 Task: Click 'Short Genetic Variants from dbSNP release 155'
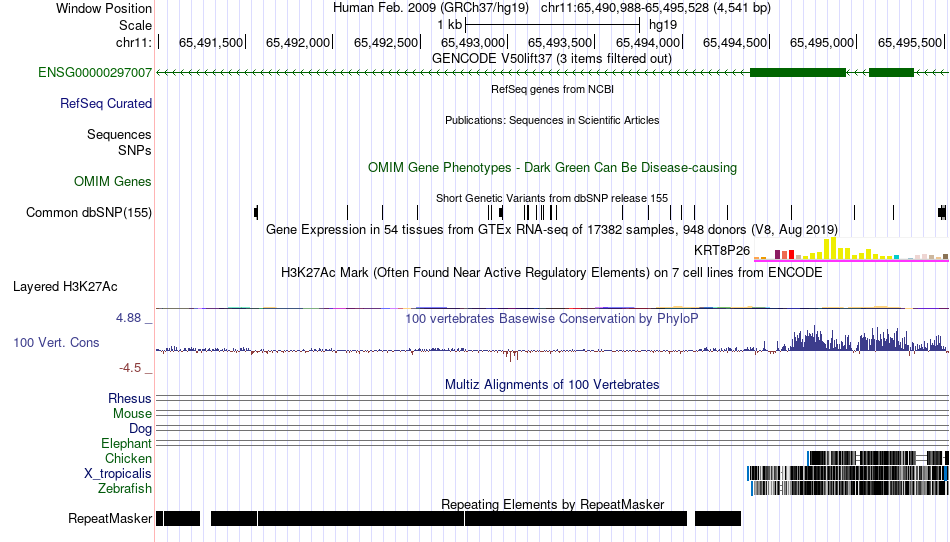(x=552, y=198)
